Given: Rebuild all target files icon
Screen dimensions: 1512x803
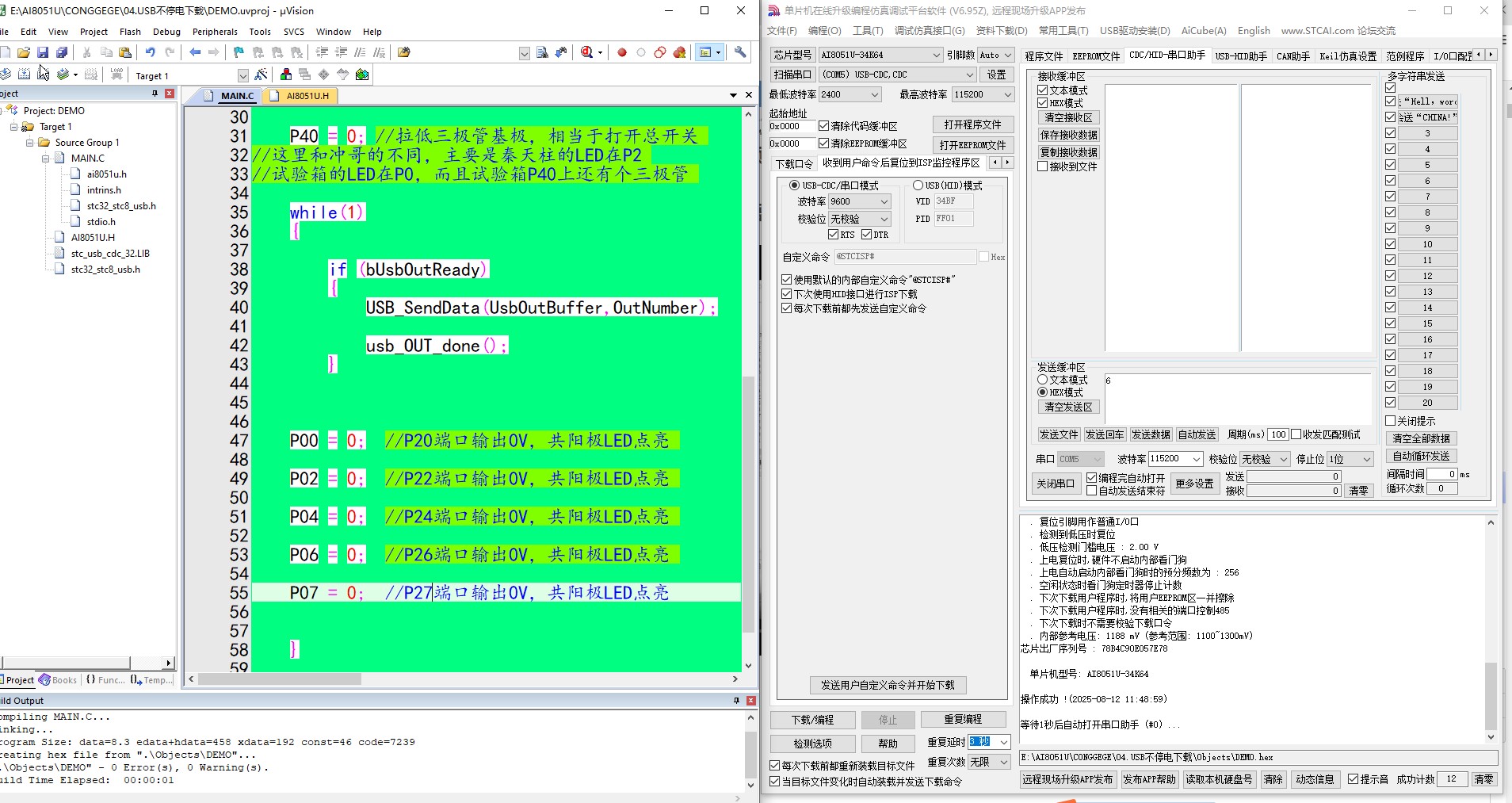Looking at the screenshot, I should point(43,75).
